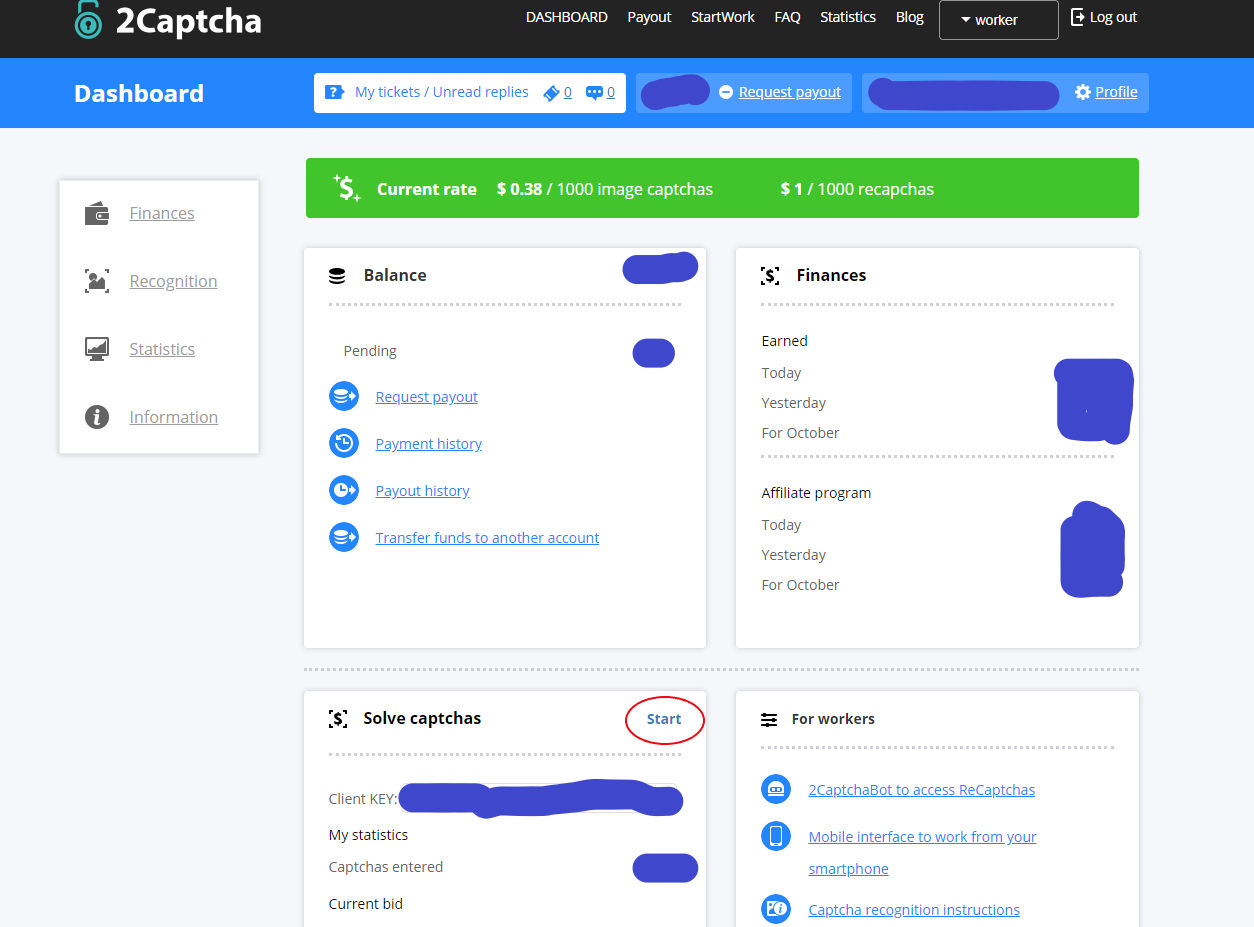The height and width of the screenshot is (927, 1254).
Task: Click the Client KEY field
Action: (539, 799)
